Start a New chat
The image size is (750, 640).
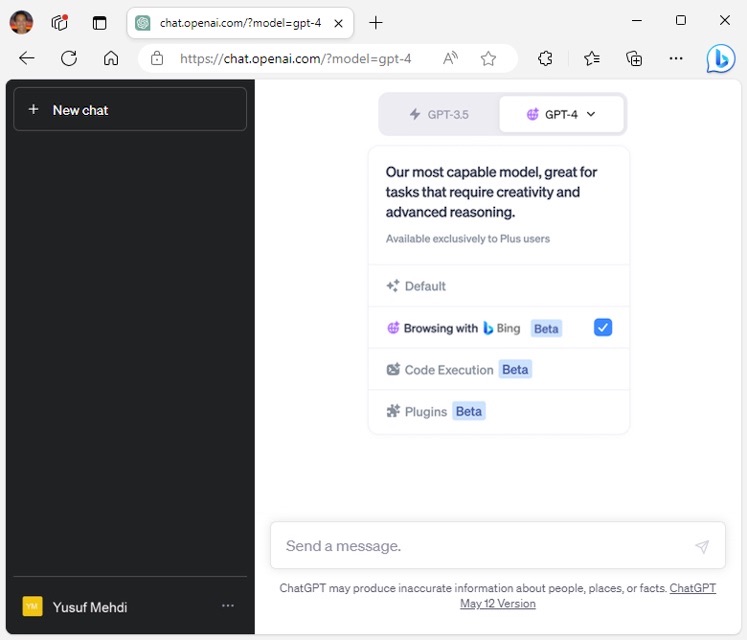130,110
